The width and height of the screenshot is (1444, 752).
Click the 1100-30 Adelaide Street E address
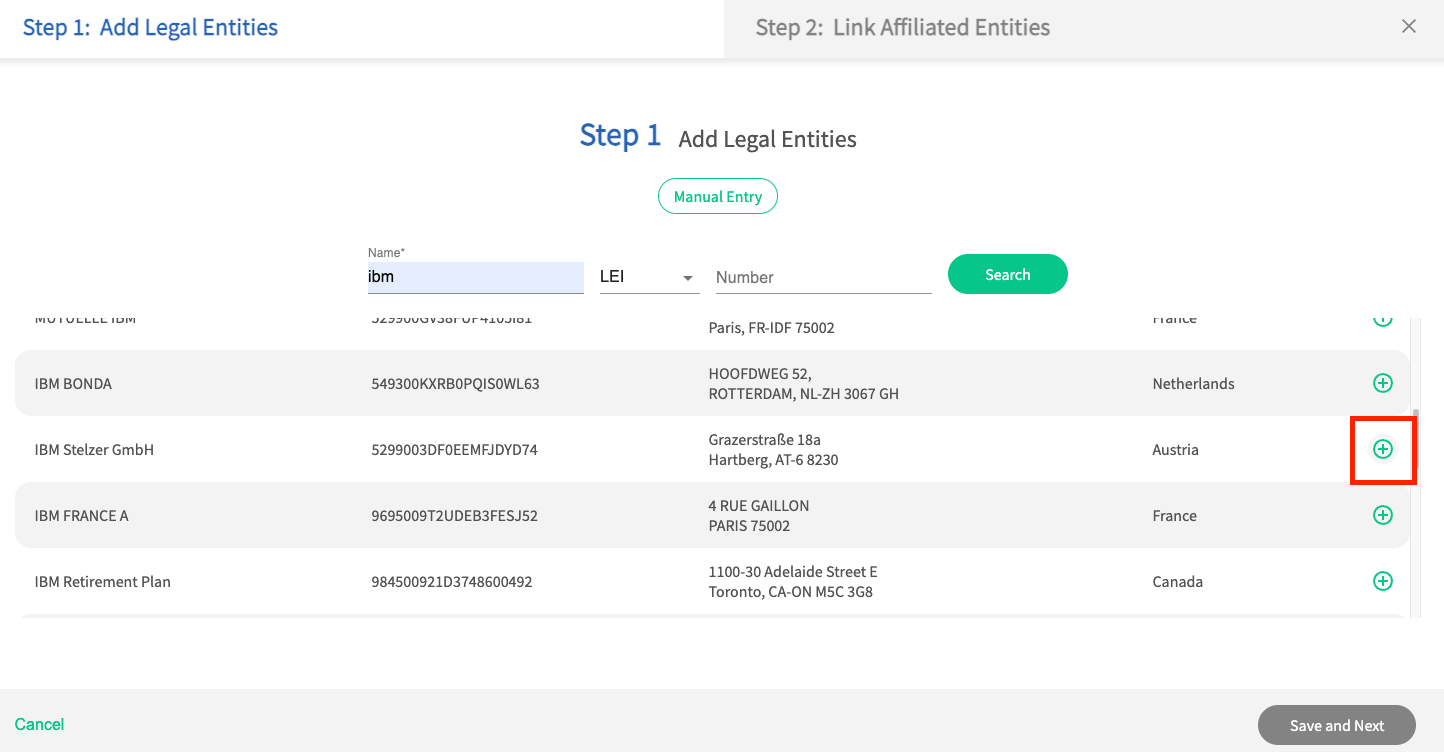[x=793, y=582]
